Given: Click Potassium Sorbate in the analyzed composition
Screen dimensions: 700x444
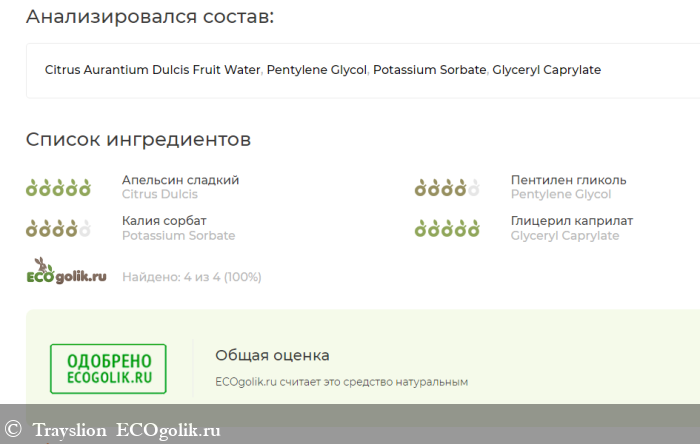Looking at the screenshot, I should (429, 70).
